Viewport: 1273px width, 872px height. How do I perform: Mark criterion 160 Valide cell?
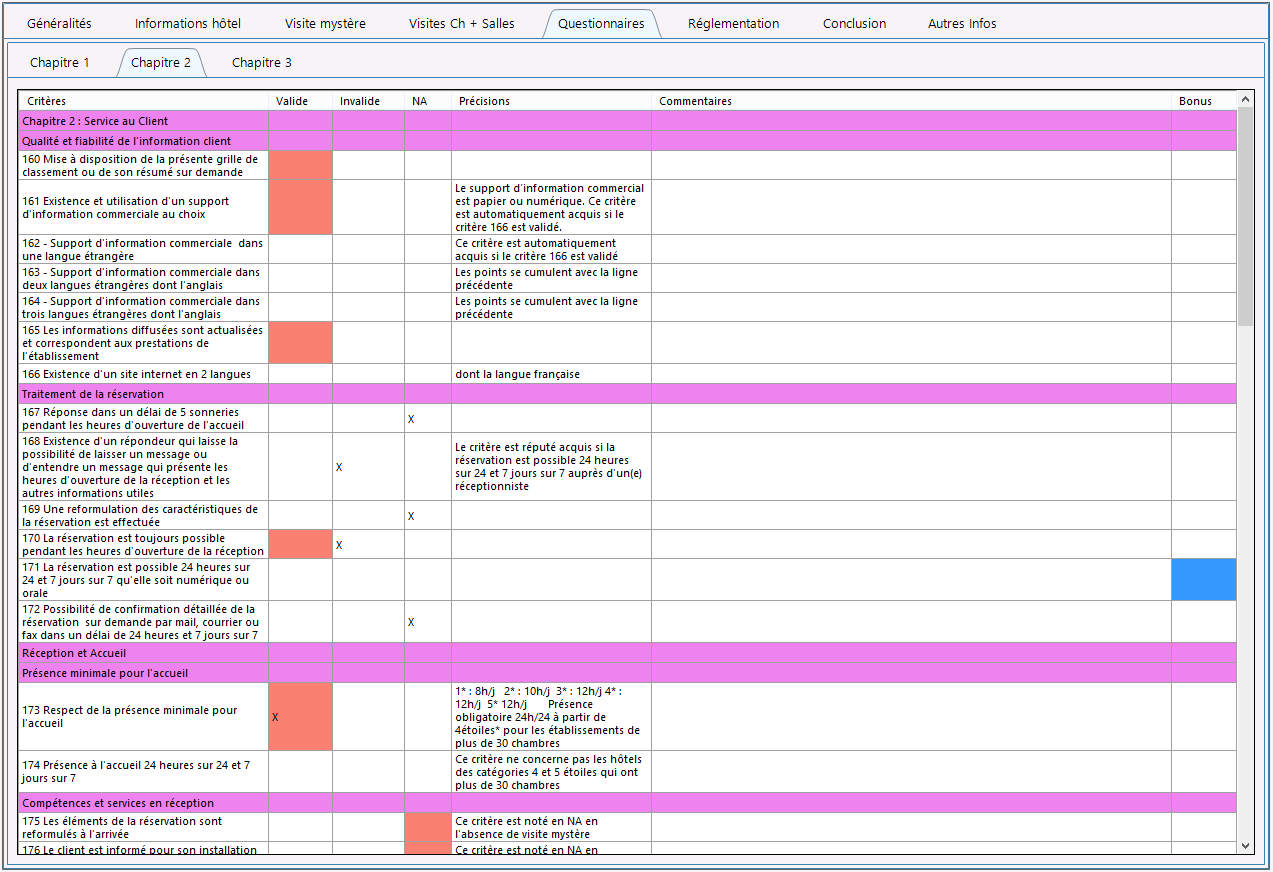[300, 165]
